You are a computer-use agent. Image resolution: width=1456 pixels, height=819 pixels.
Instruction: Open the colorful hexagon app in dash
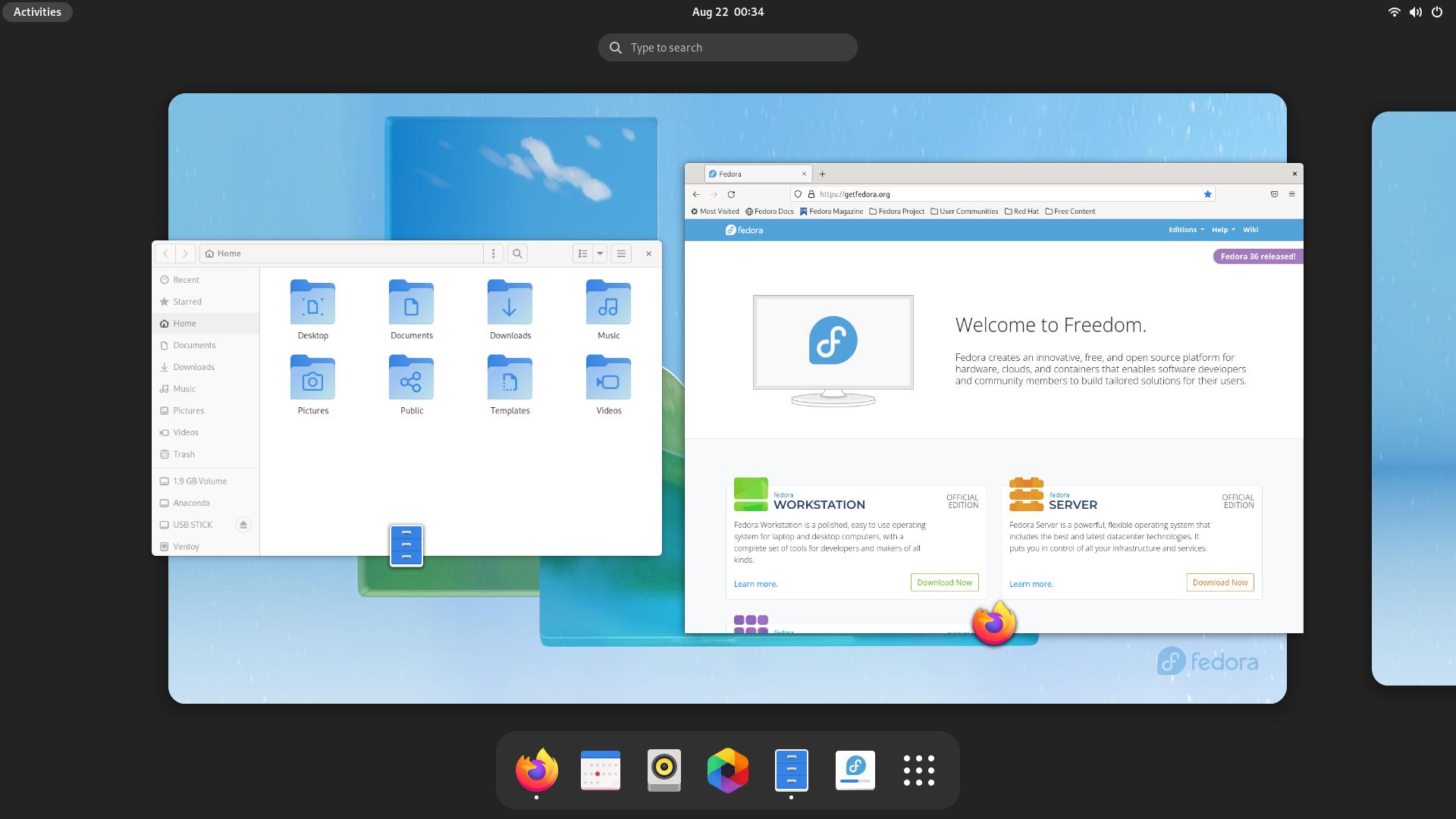click(x=727, y=770)
